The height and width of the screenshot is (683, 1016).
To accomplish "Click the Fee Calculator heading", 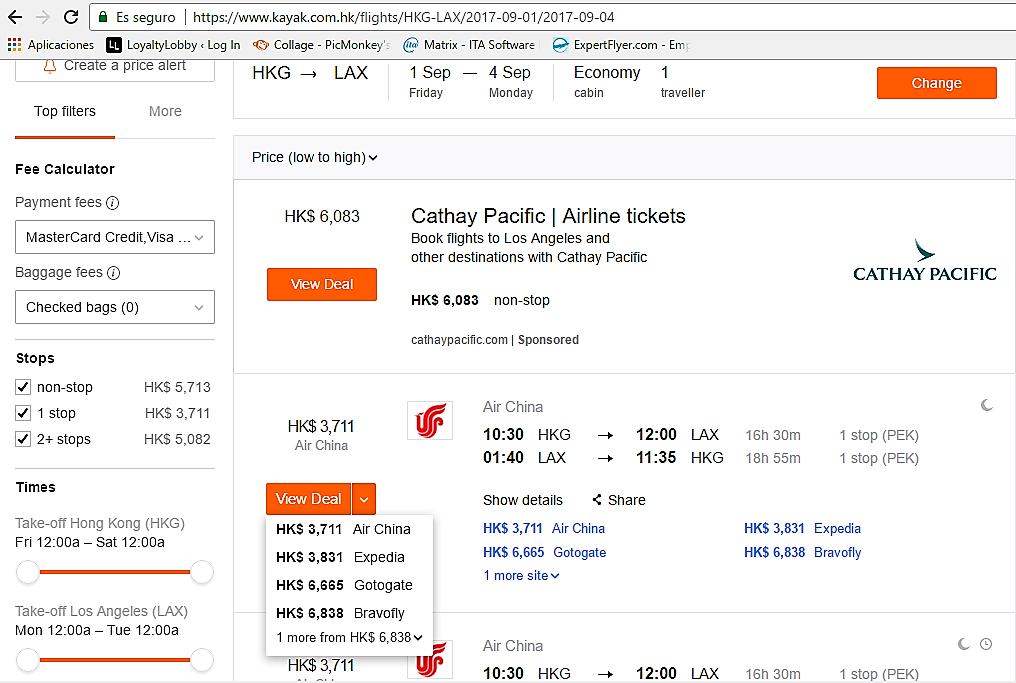I will pos(65,169).
